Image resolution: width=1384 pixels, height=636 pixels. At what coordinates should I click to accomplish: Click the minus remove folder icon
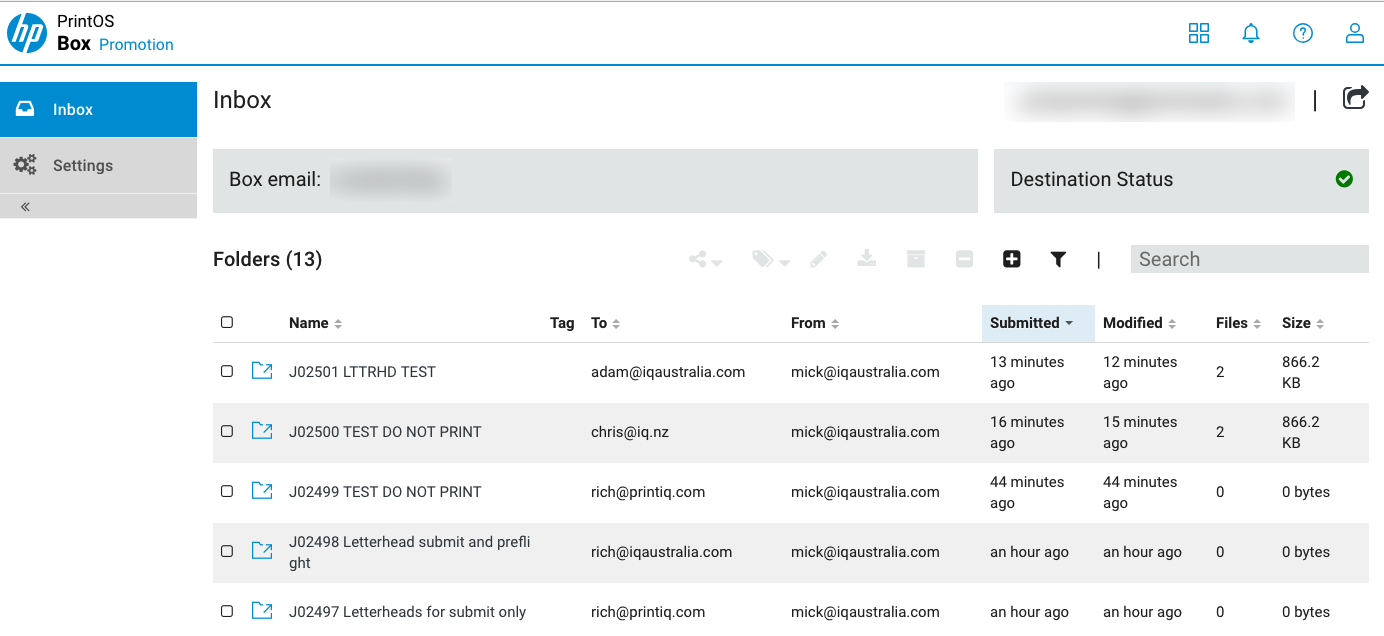click(x=964, y=259)
